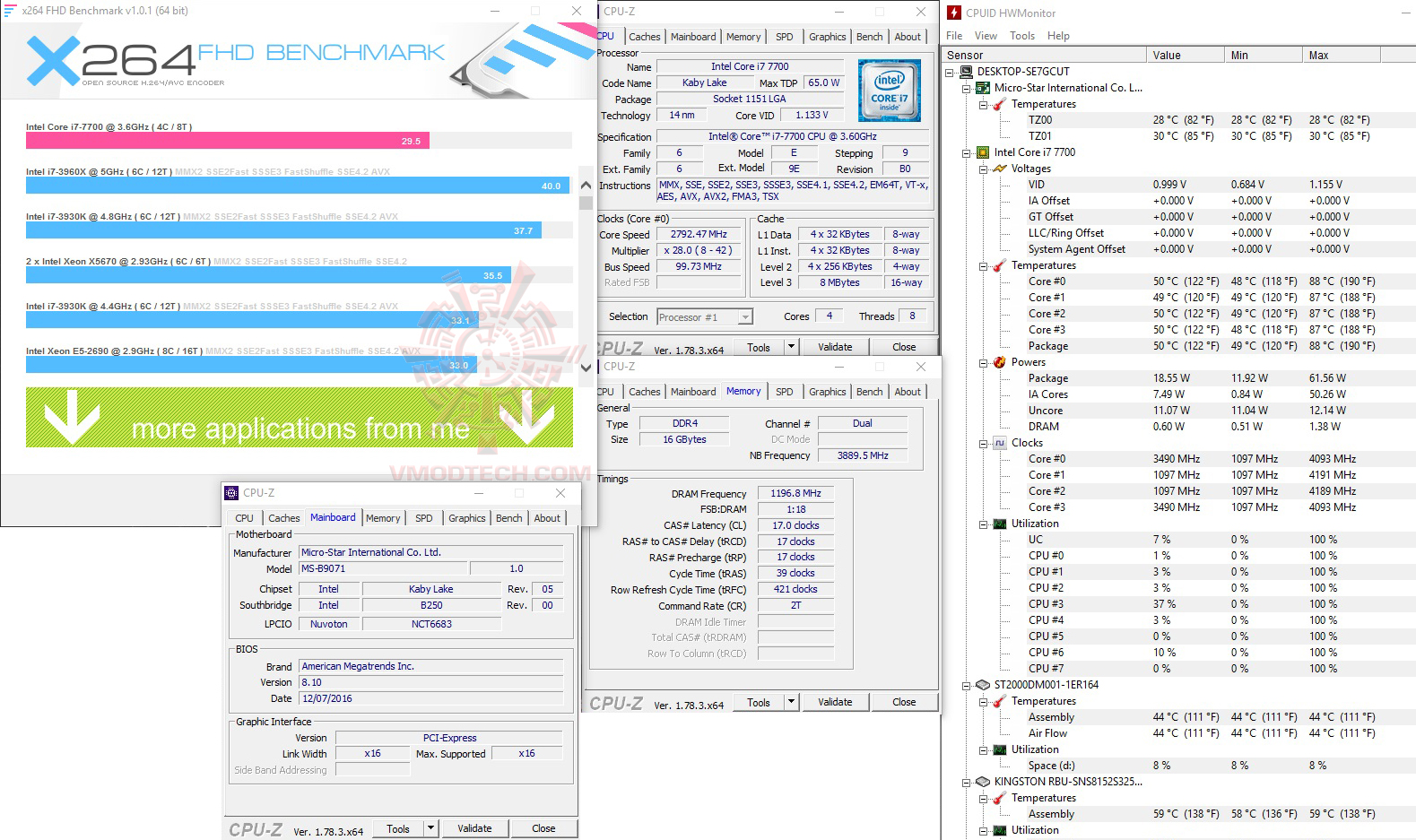The height and width of the screenshot is (840, 1416).
Task: Click the lightning icon beside Voltages
Action: [999, 169]
